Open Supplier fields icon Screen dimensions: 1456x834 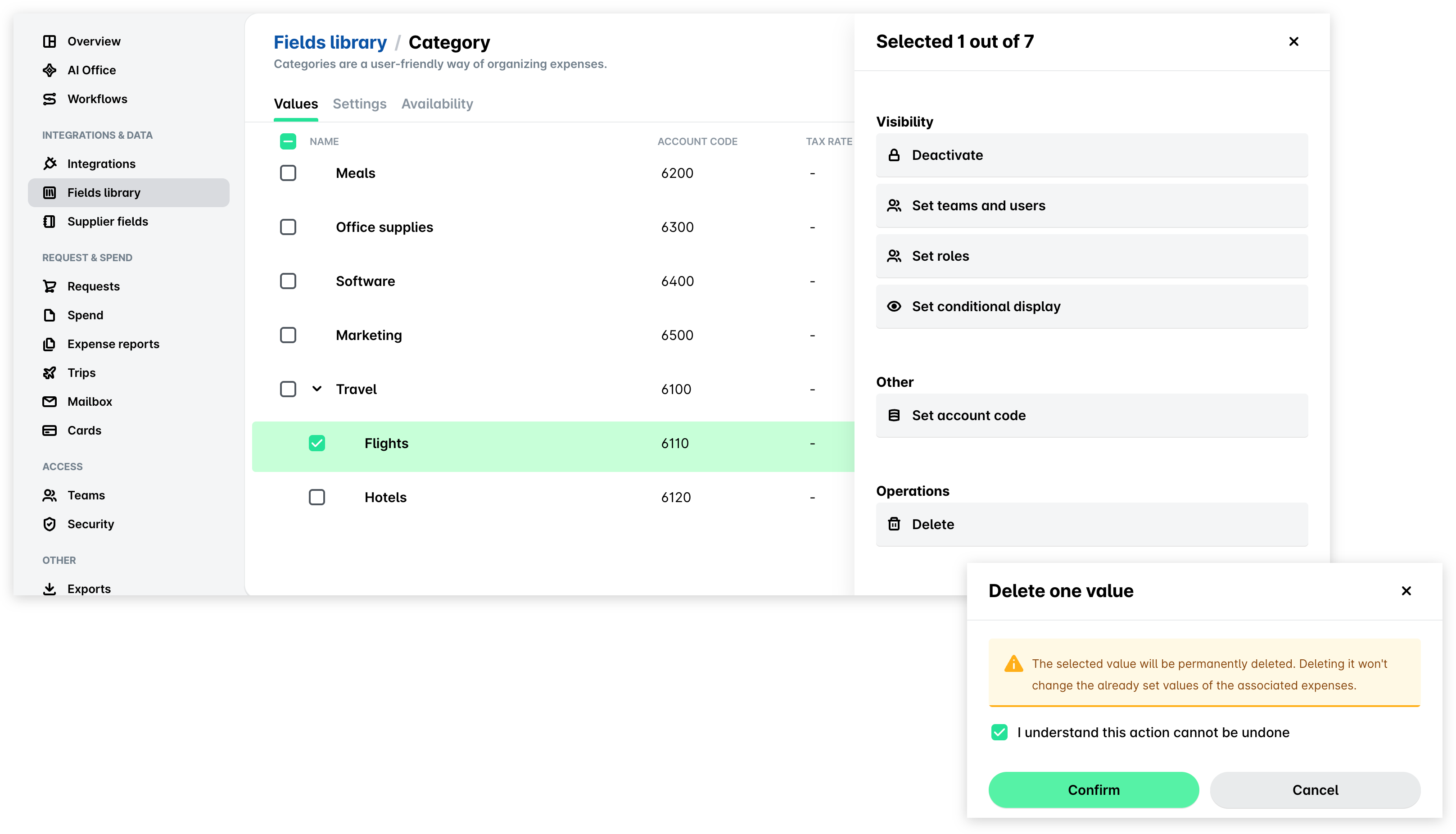point(50,221)
